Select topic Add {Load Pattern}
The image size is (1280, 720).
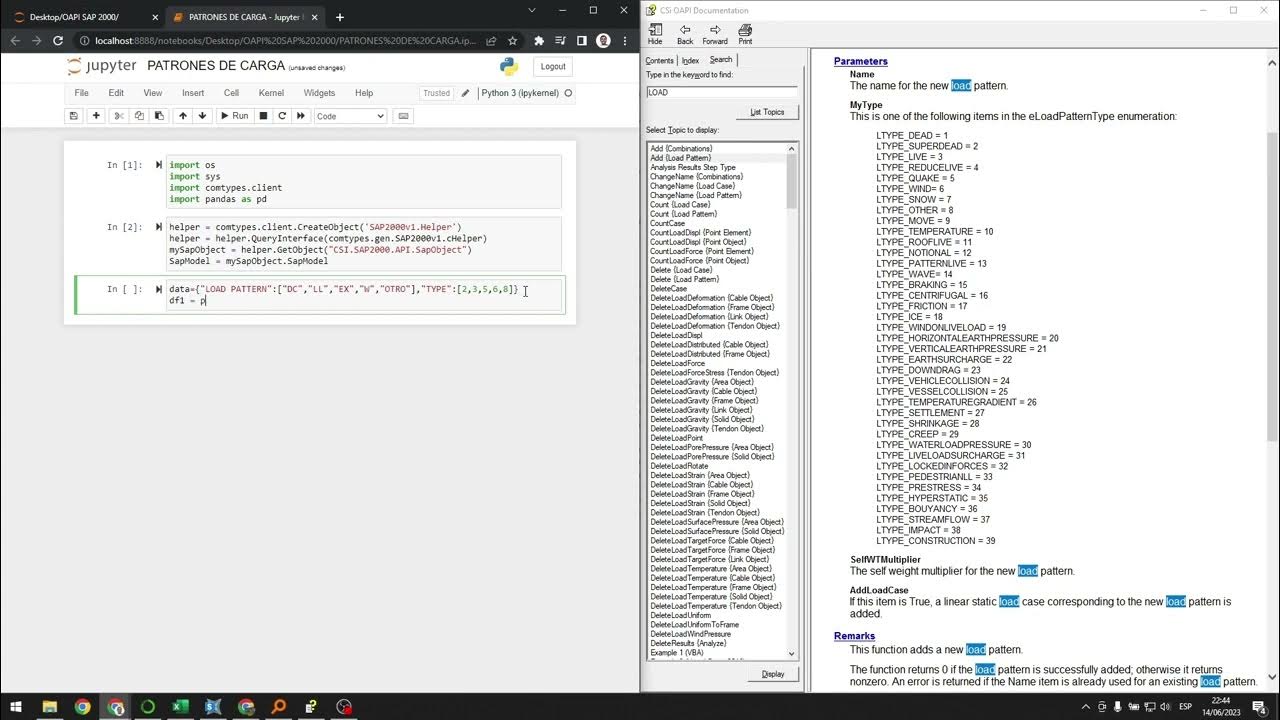click(681, 158)
